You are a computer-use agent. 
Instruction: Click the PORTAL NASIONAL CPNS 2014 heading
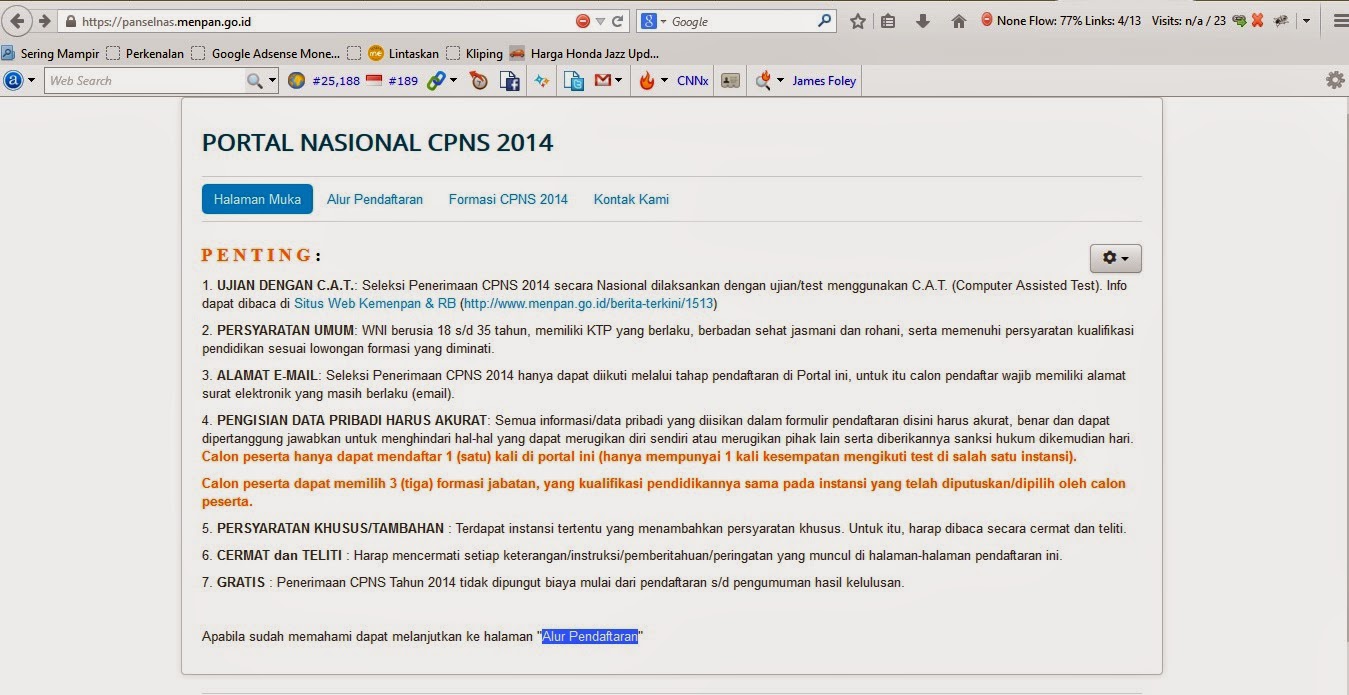point(377,142)
